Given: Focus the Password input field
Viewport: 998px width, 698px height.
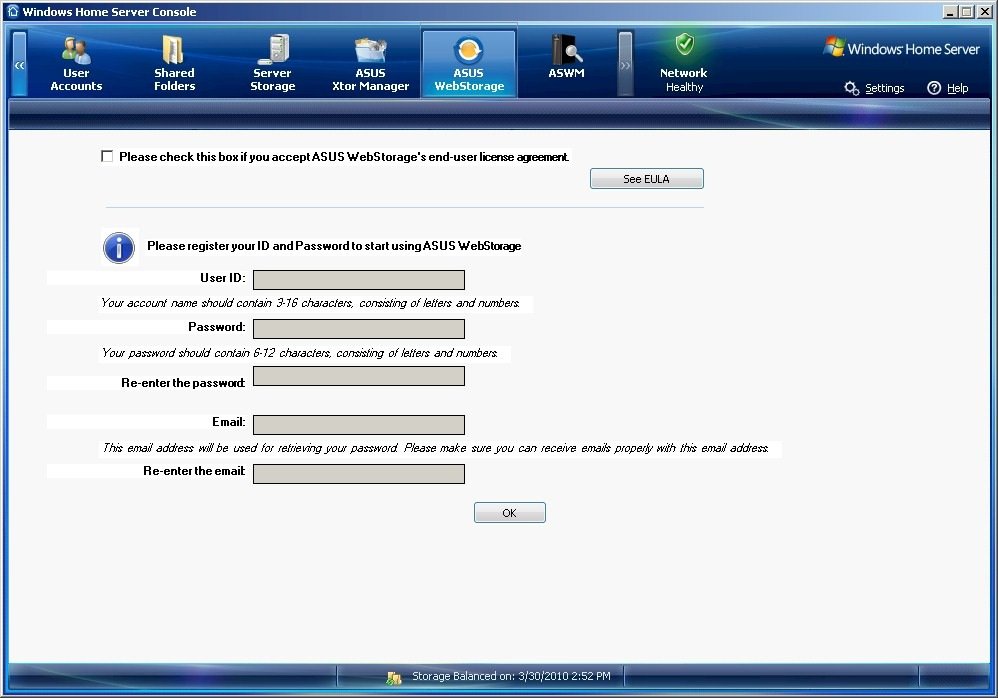Looking at the screenshot, I should pyautogui.click(x=359, y=329).
